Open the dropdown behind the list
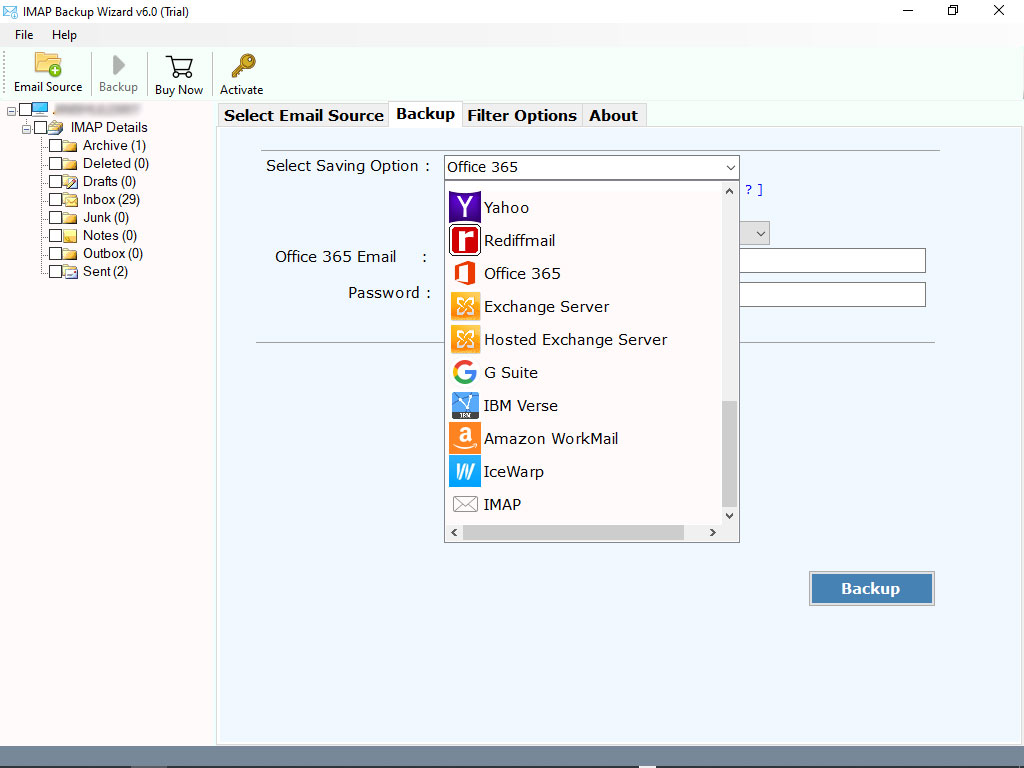 (x=760, y=233)
